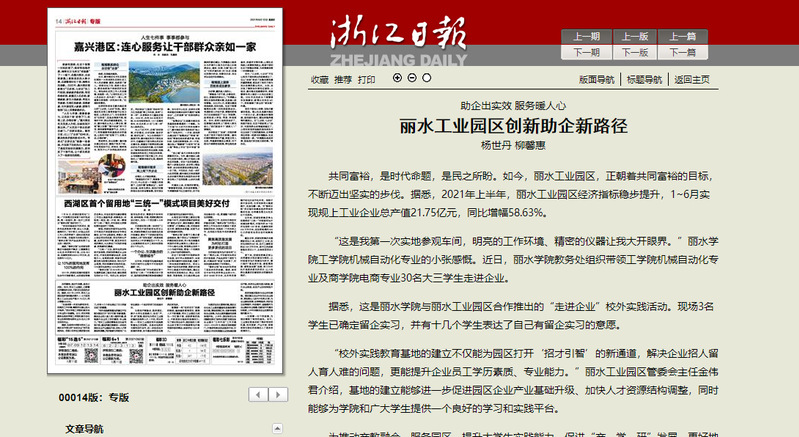The height and width of the screenshot is (437, 799).
Task: Open 下一期 next issue
Action: 587,52
